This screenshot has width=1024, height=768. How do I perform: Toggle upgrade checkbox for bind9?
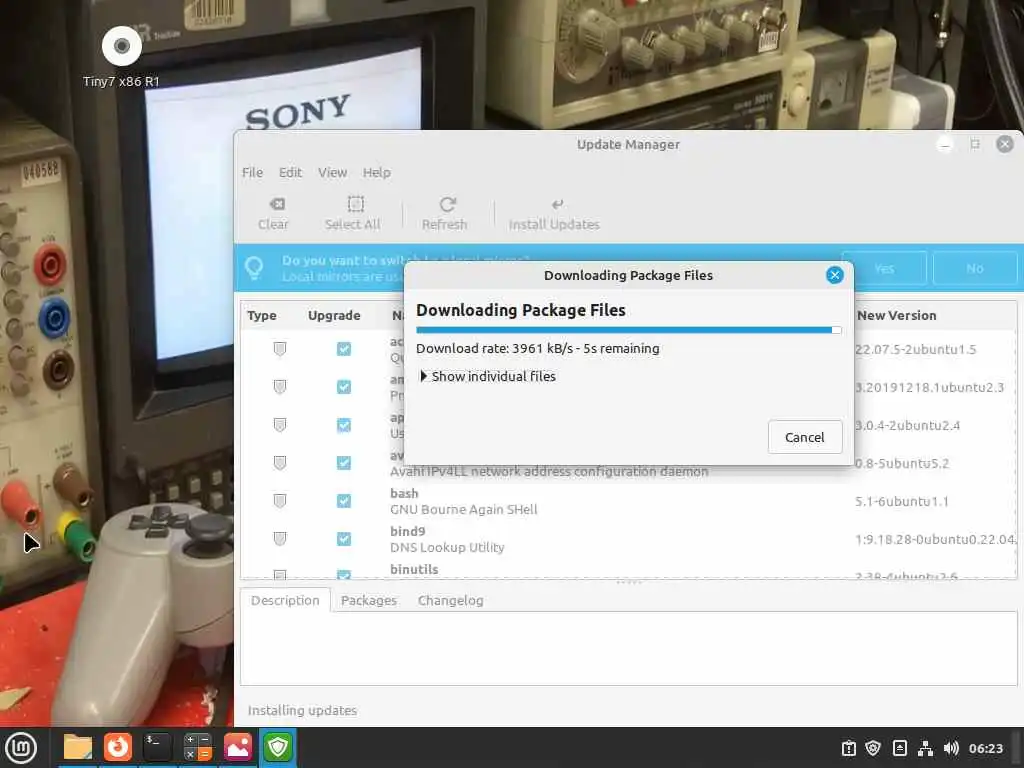click(344, 539)
